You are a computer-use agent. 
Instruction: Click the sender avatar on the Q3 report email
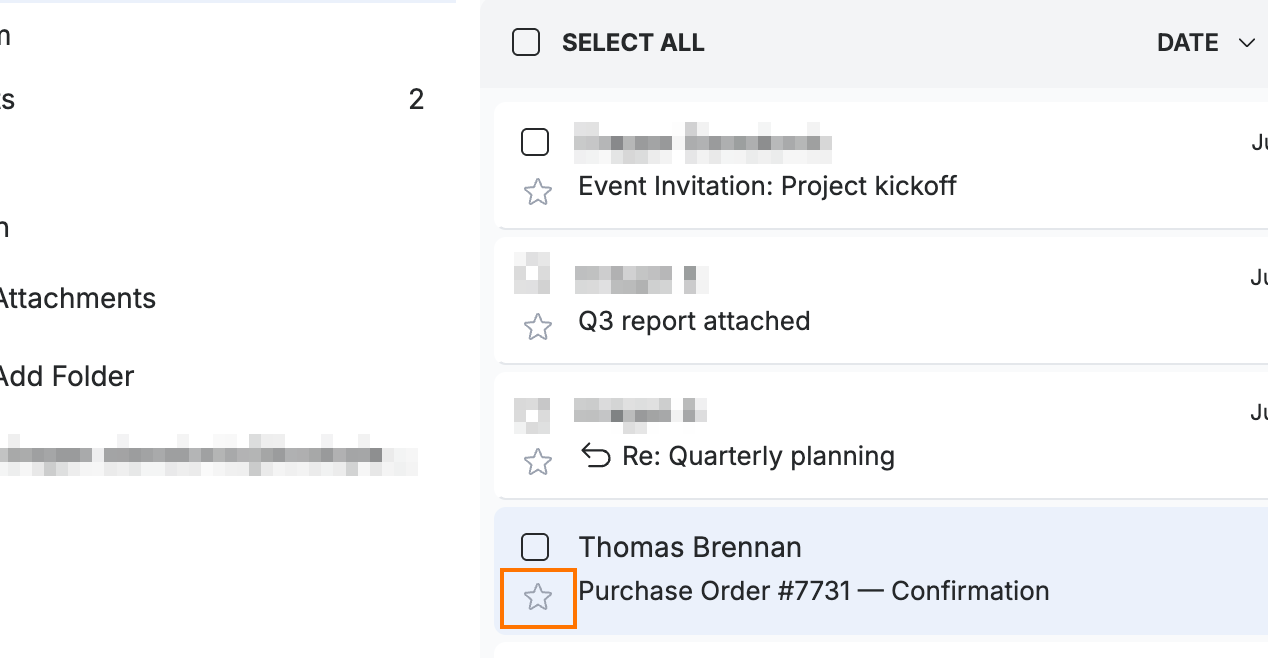pos(532,274)
